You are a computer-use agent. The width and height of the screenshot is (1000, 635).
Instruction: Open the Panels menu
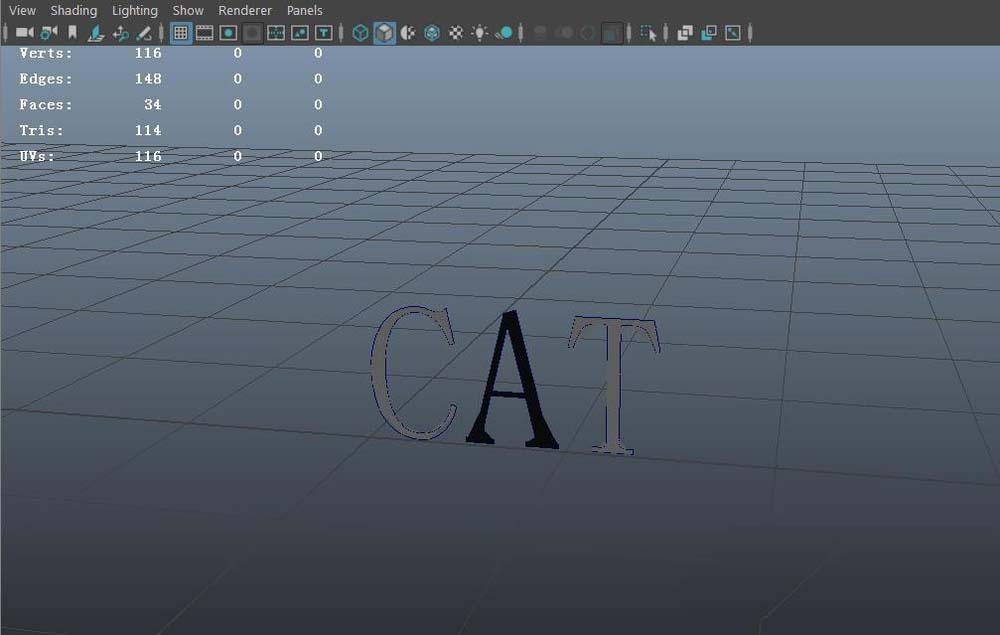[x=304, y=10]
